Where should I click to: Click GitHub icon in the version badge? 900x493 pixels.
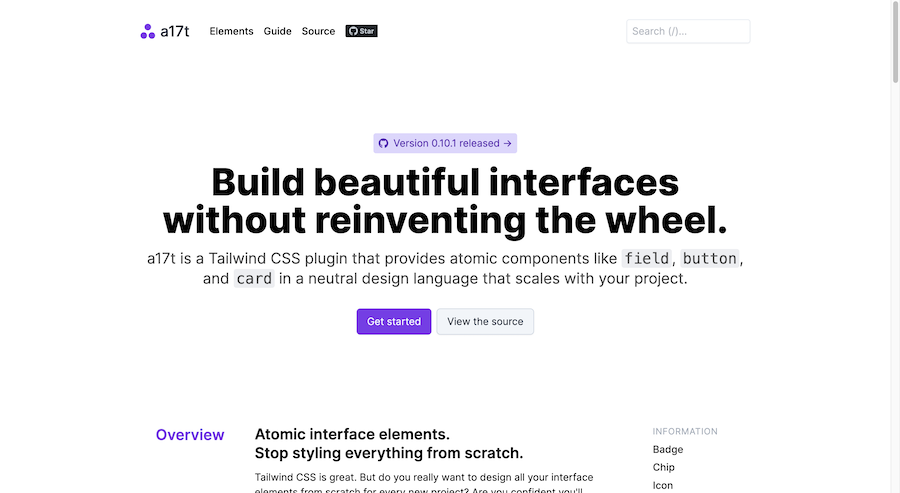(383, 143)
